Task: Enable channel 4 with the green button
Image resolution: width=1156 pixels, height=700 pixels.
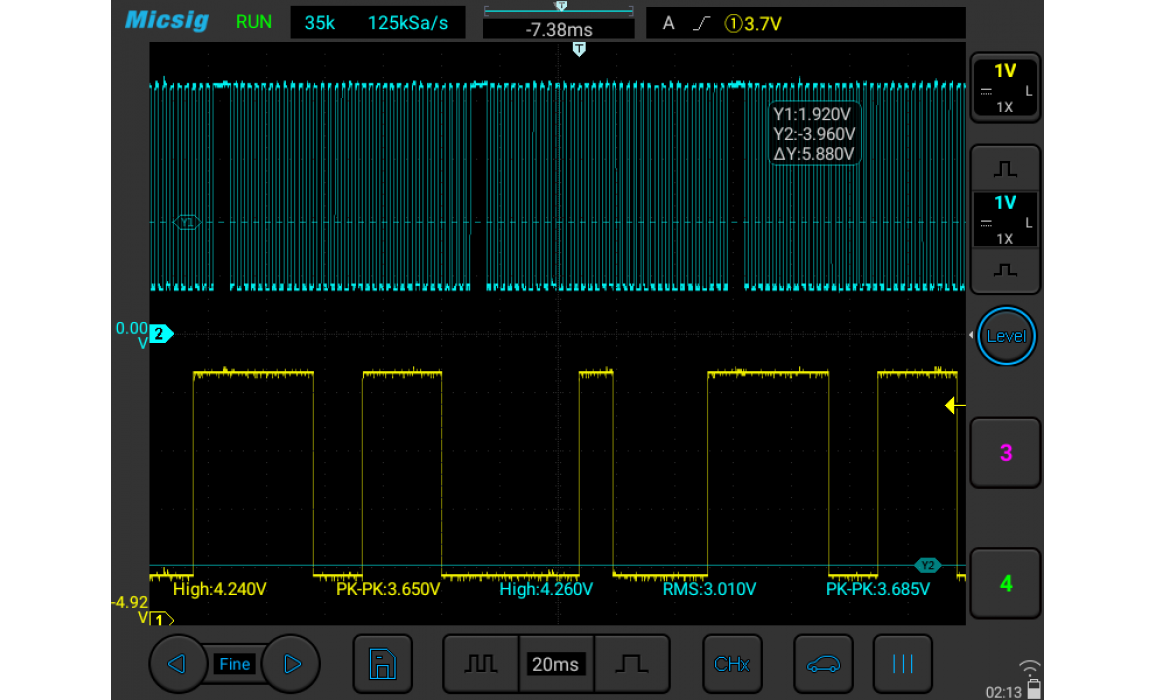Action: click(1005, 584)
